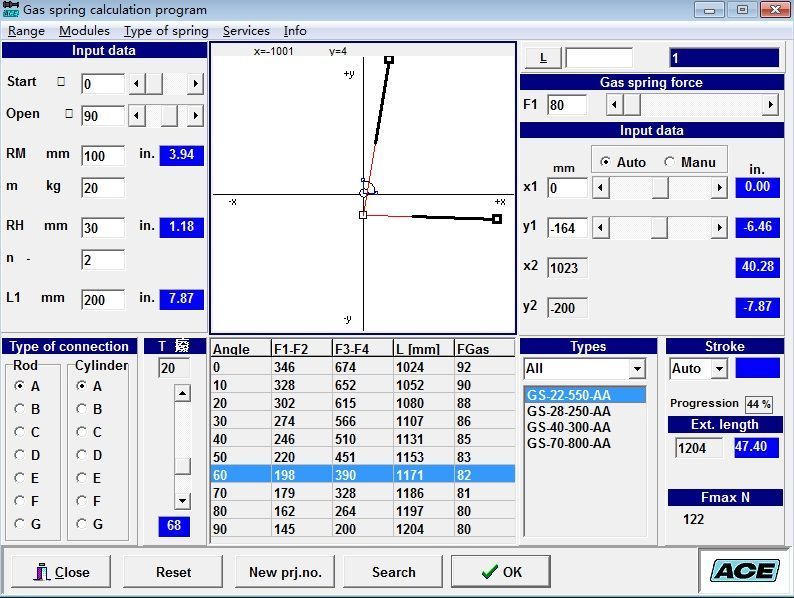Click the RH mm input field
794x598 pixels.
(103, 227)
